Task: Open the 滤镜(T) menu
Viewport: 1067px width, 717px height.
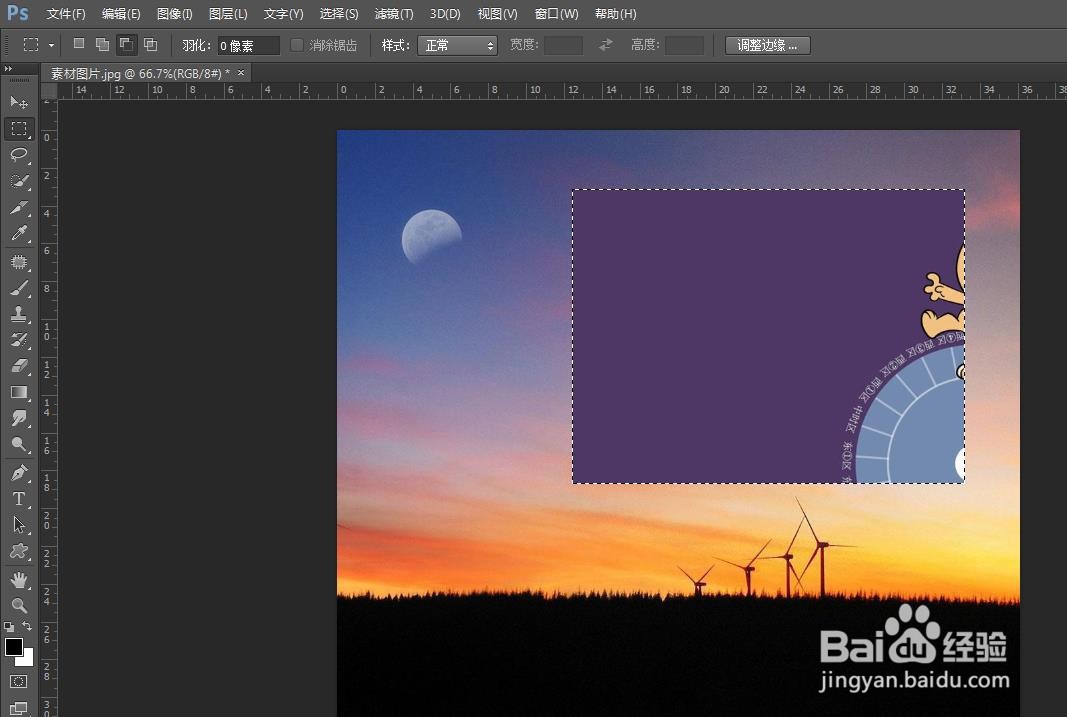Action: (394, 14)
